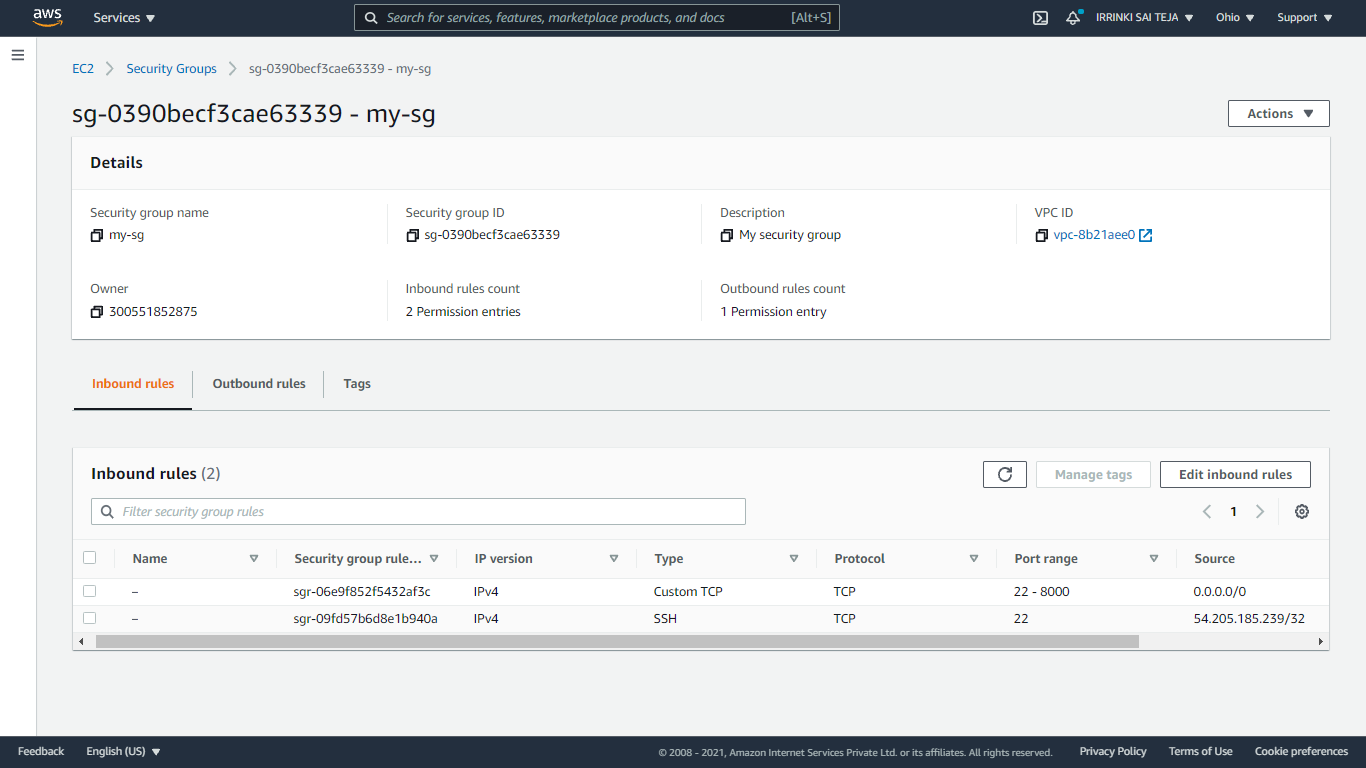Click 1 Permission entry text
The height and width of the screenshot is (768, 1366).
[x=773, y=312]
